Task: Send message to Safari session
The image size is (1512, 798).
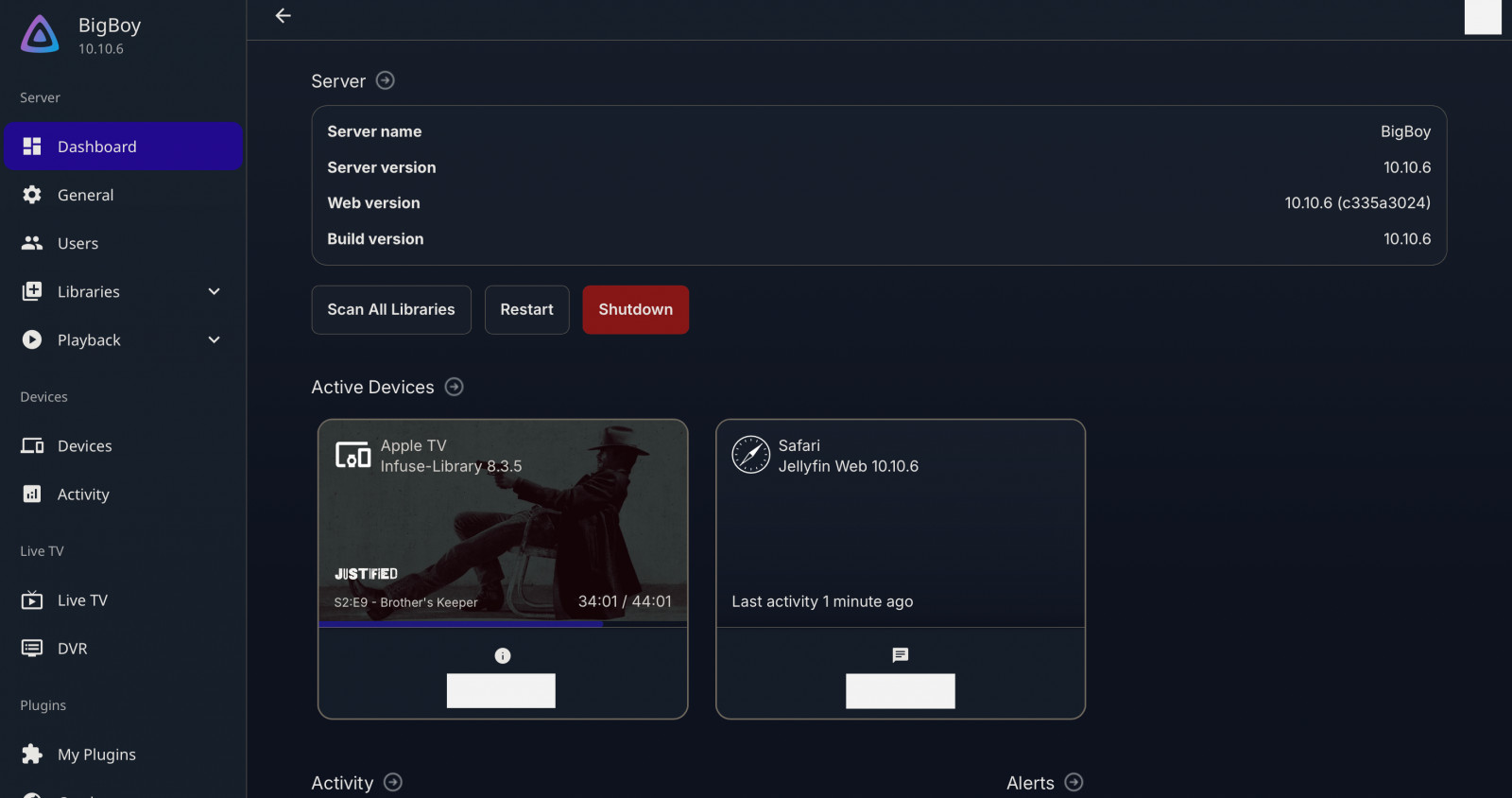Action: pos(900,655)
